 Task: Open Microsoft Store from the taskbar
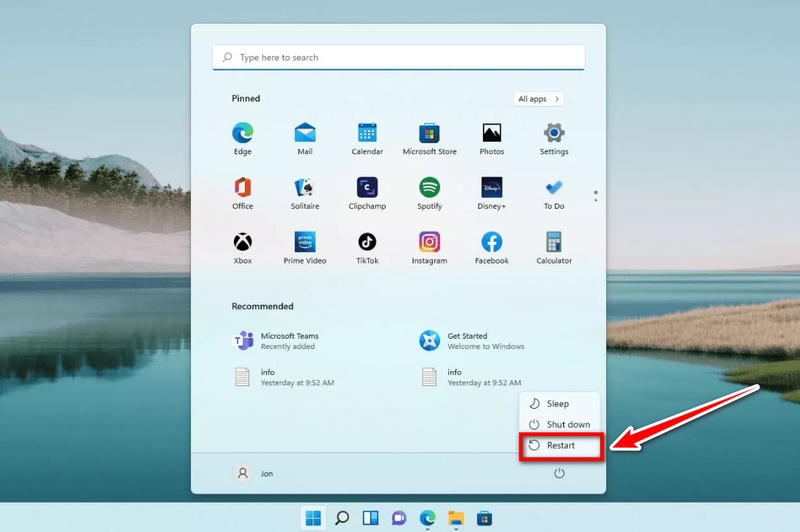click(485, 518)
